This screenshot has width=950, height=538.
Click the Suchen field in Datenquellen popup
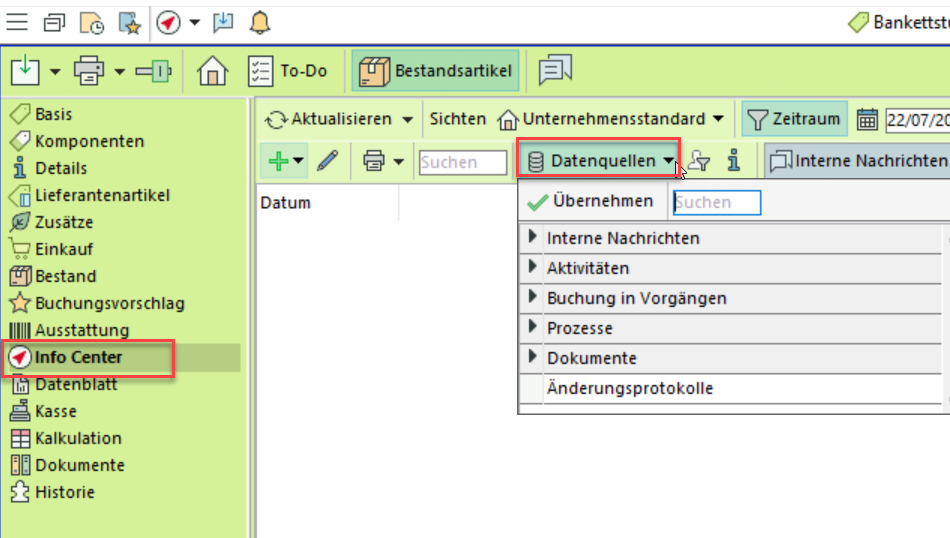pos(717,203)
